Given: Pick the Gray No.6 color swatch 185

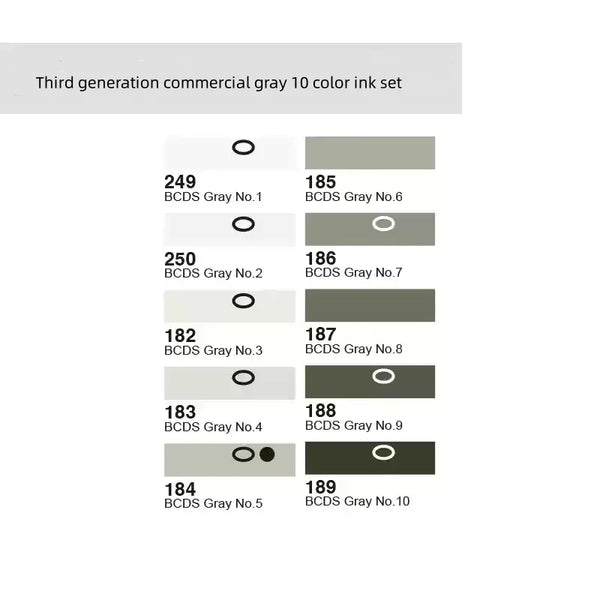Looking at the screenshot, I should point(370,153).
